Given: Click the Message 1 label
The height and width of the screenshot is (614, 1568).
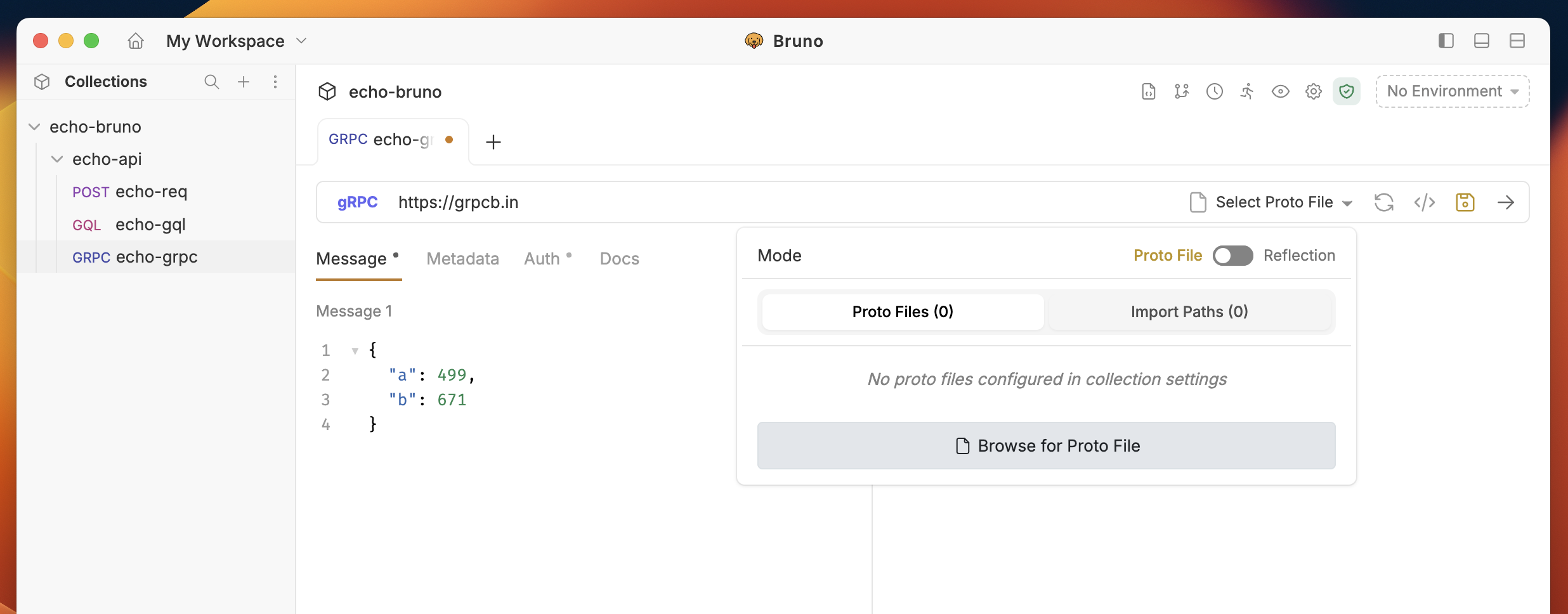Looking at the screenshot, I should point(354,311).
